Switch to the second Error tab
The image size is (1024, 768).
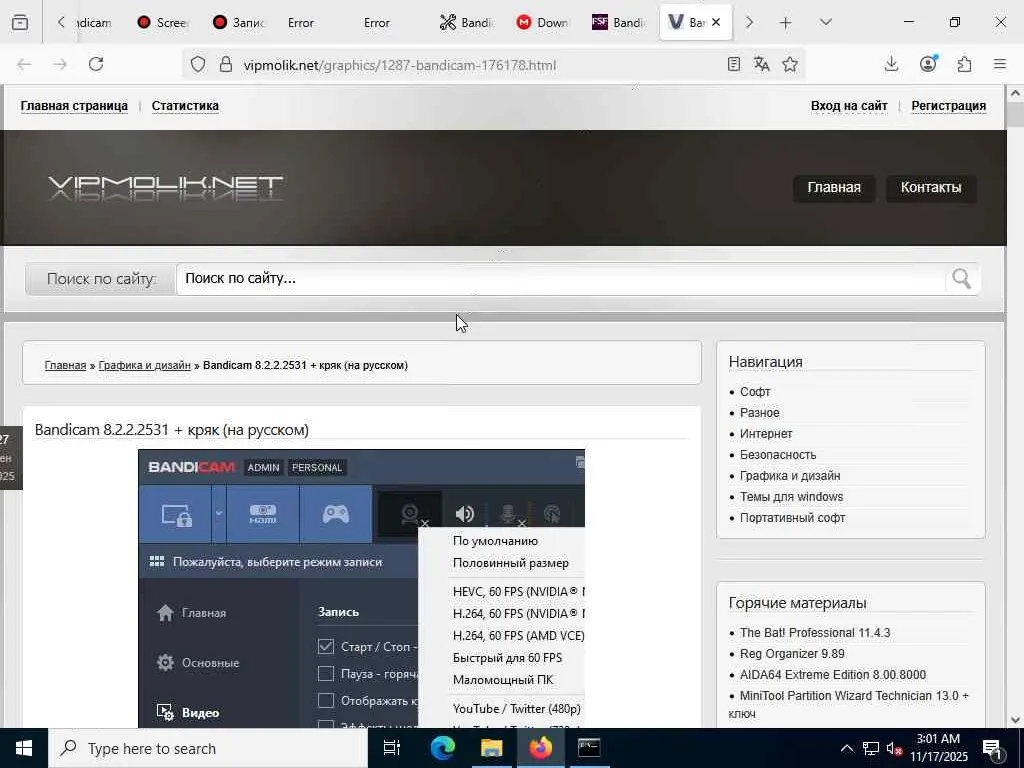pos(377,22)
